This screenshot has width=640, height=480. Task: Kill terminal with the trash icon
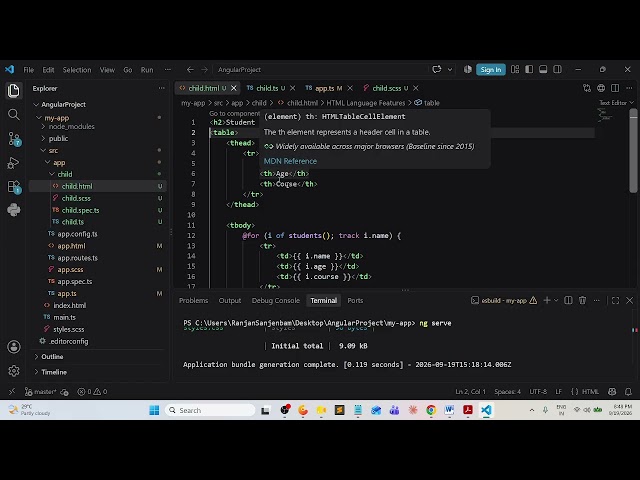click(582, 300)
